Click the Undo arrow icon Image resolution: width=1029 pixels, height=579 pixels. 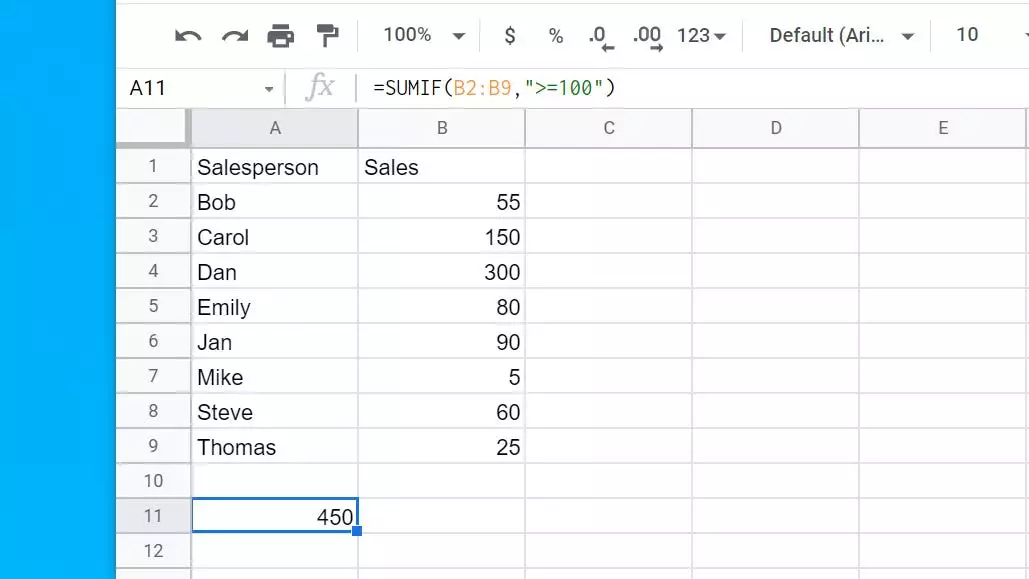(x=188, y=36)
